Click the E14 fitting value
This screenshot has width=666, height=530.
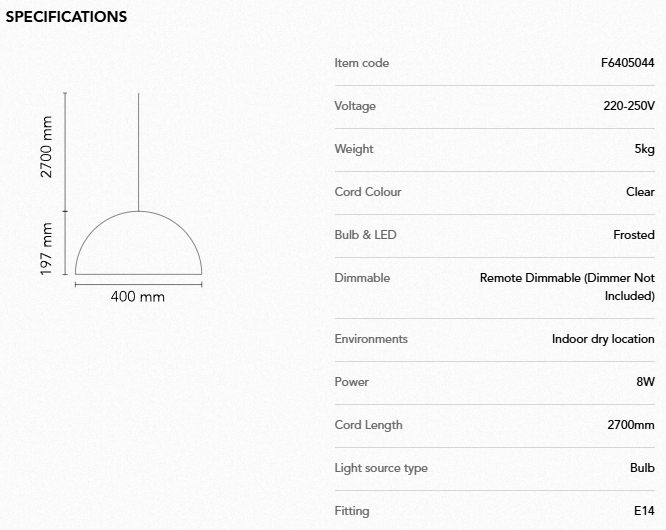(644, 511)
